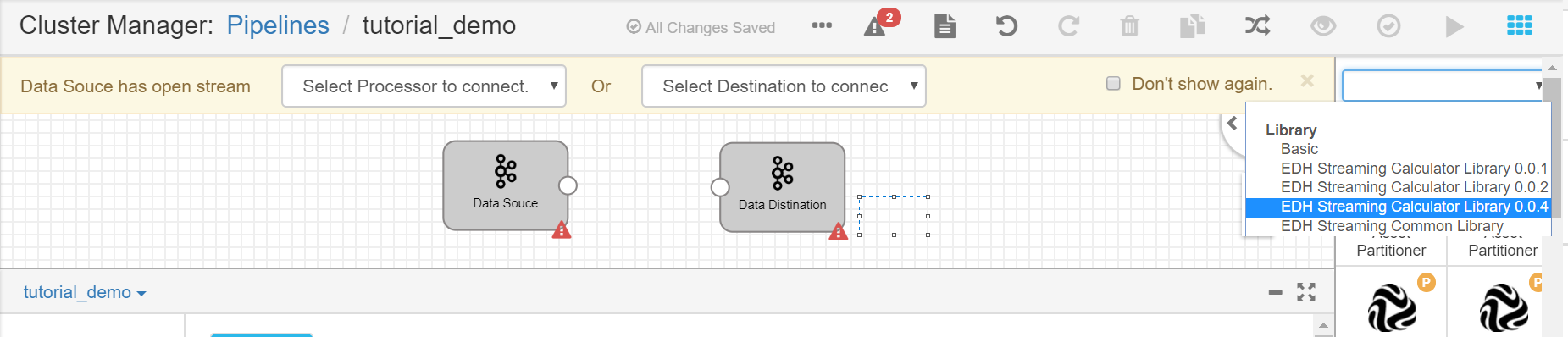
Task: Choose the Basic library option
Action: point(1299,149)
